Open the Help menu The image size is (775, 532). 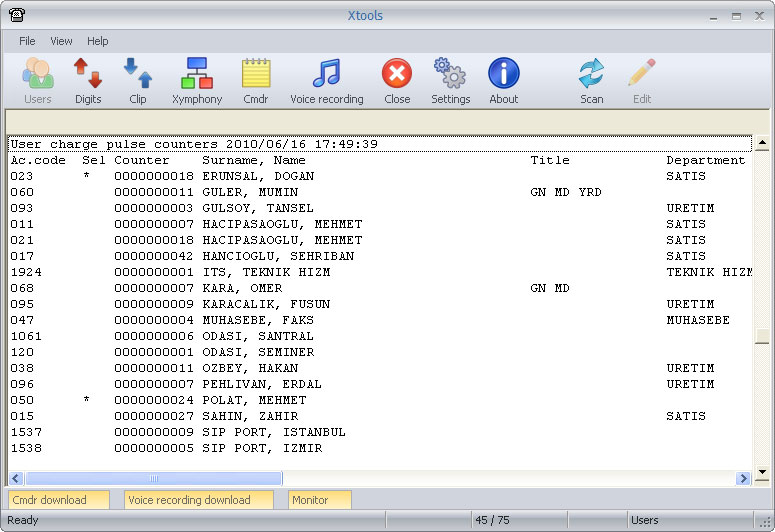[x=98, y=41]
